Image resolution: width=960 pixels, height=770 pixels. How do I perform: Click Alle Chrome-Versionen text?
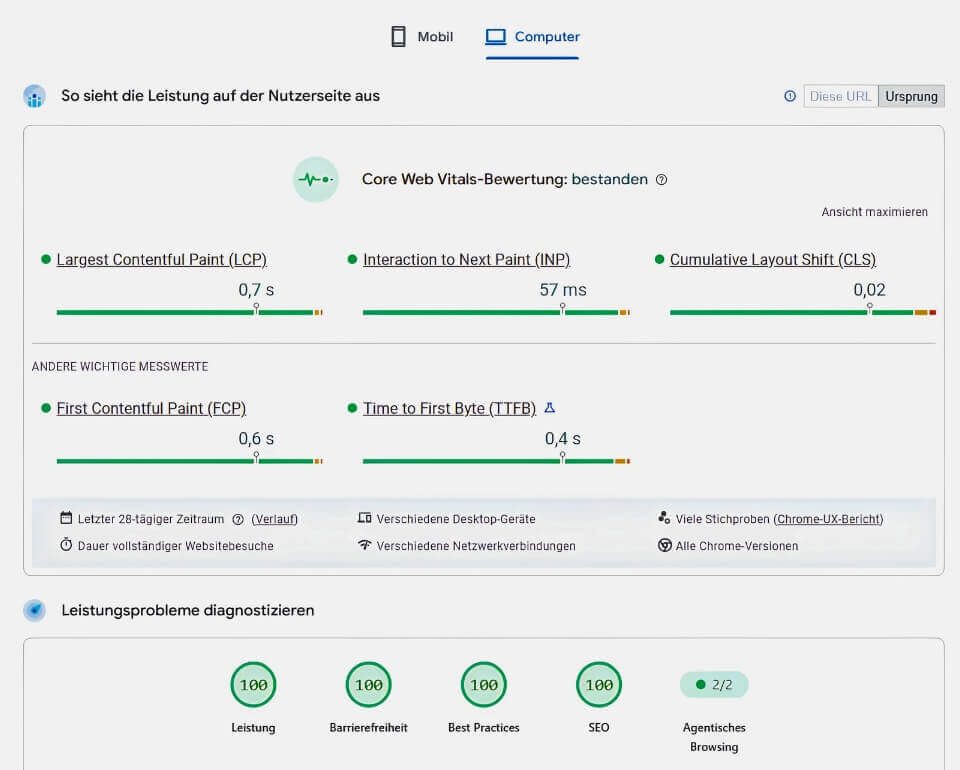[x=737, y=546]
